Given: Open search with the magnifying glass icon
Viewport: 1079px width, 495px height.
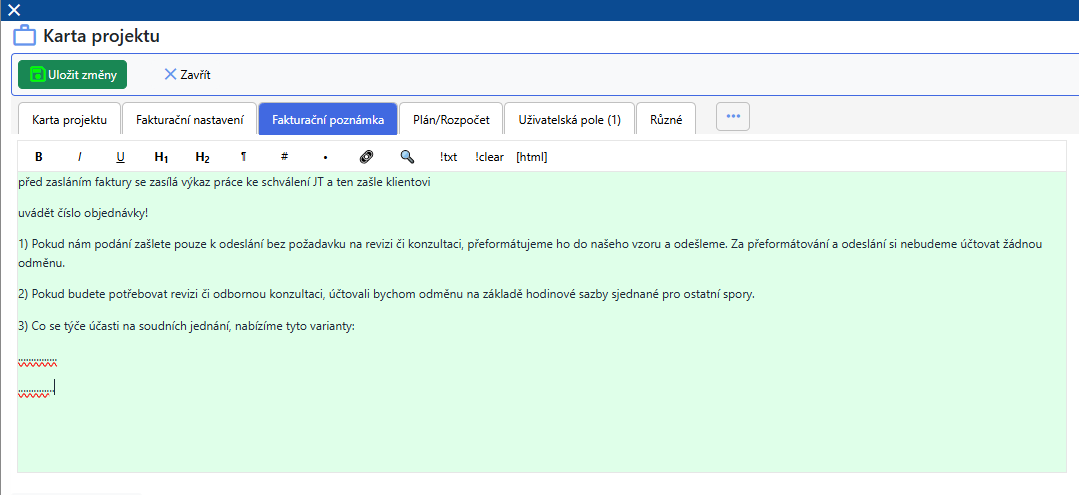Looking at the screenshot, I should (407, 157).
